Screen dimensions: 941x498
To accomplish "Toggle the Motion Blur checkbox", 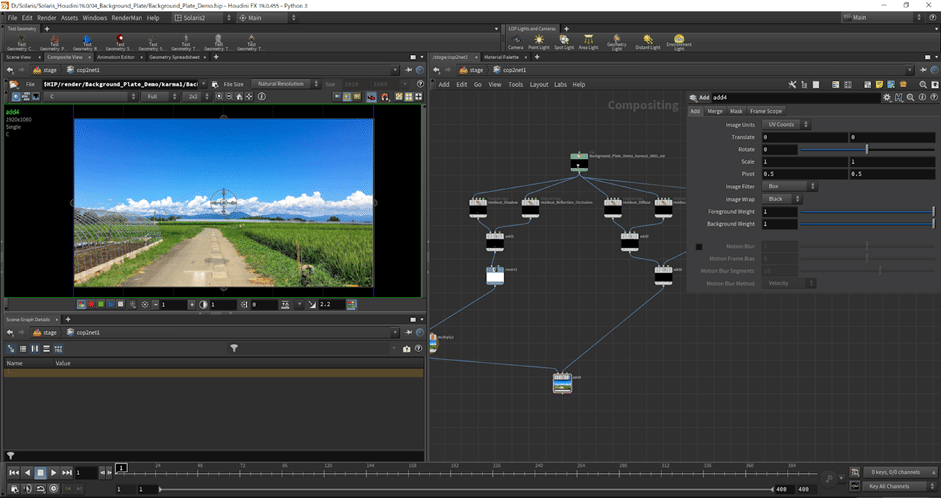I will pyautogui.click(x=699, y=246).
